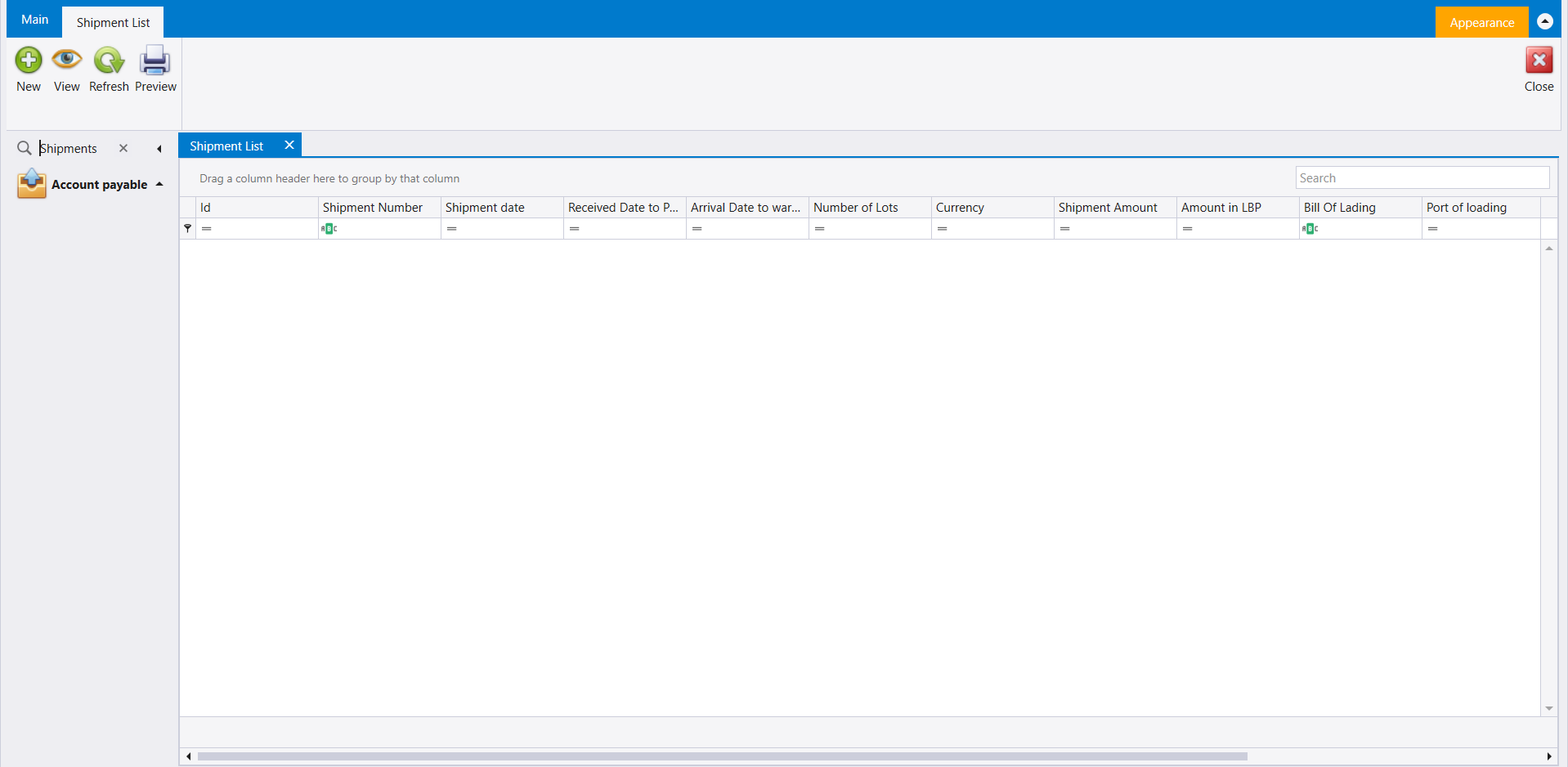This screenshot has height=767, width=1568.
Task: Click the search magnifier icon in the sidebar
Action: pyautogui.click(x=25, y=148)
